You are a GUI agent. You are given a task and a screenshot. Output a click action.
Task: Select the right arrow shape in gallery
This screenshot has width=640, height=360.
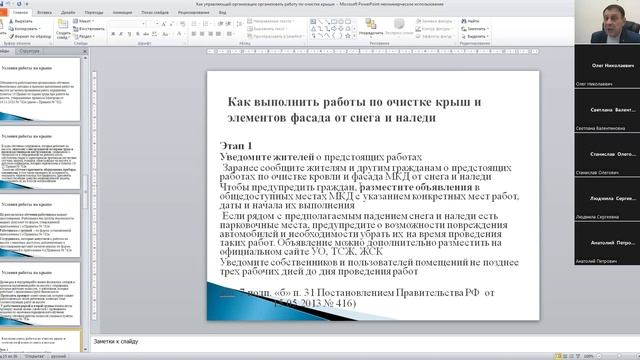(334, 29)
